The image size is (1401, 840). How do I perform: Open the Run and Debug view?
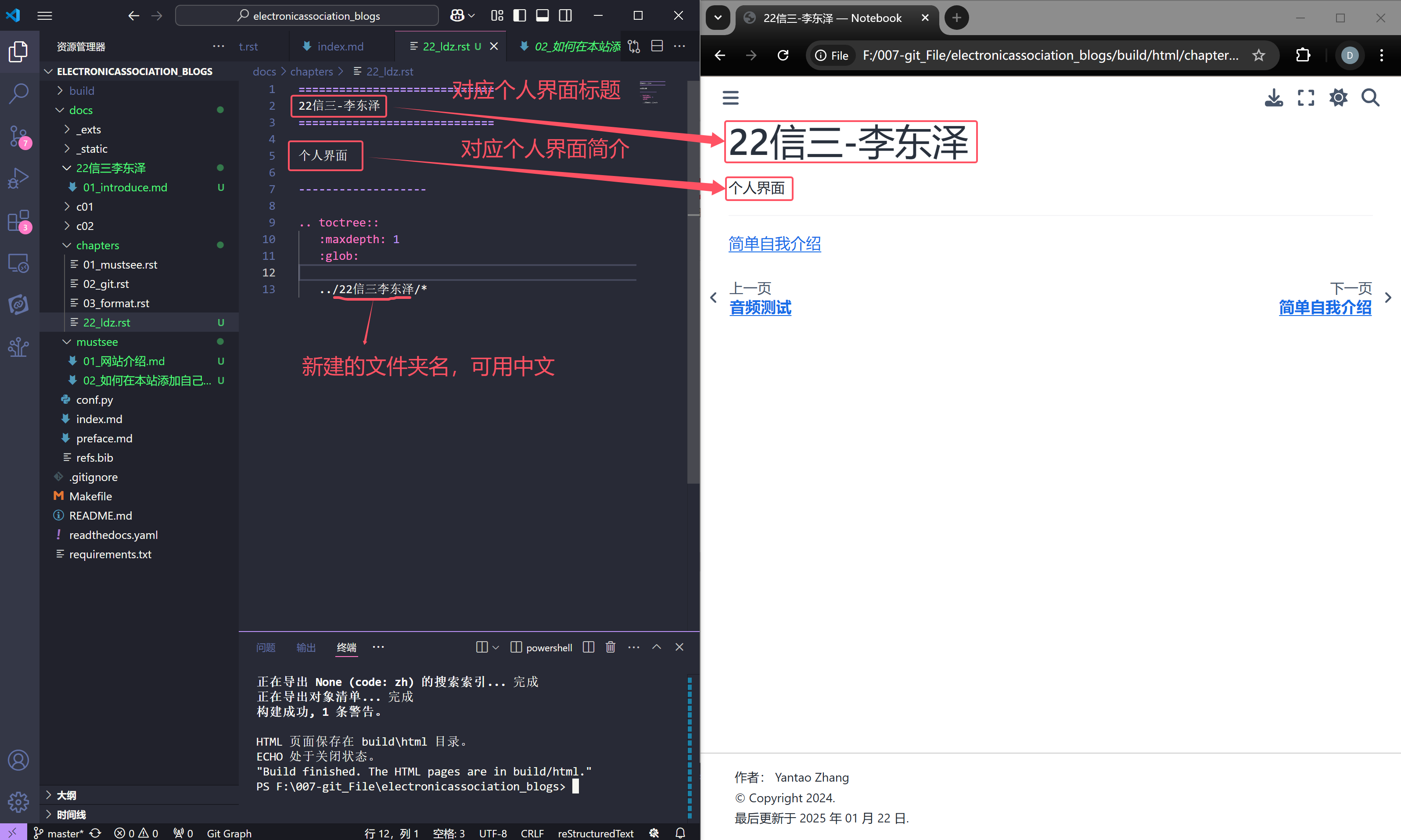pos(19,178)
